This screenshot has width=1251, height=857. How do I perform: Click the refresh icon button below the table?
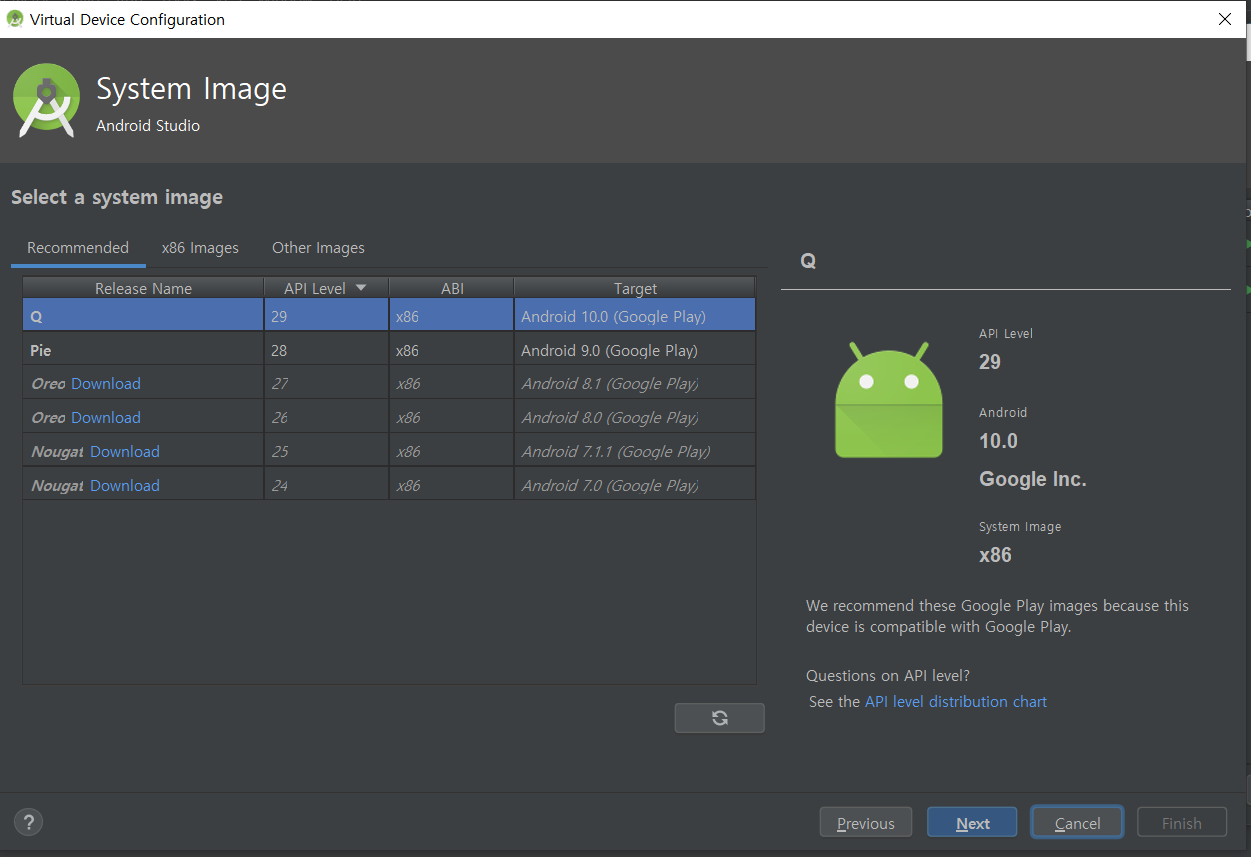(719, 718)
